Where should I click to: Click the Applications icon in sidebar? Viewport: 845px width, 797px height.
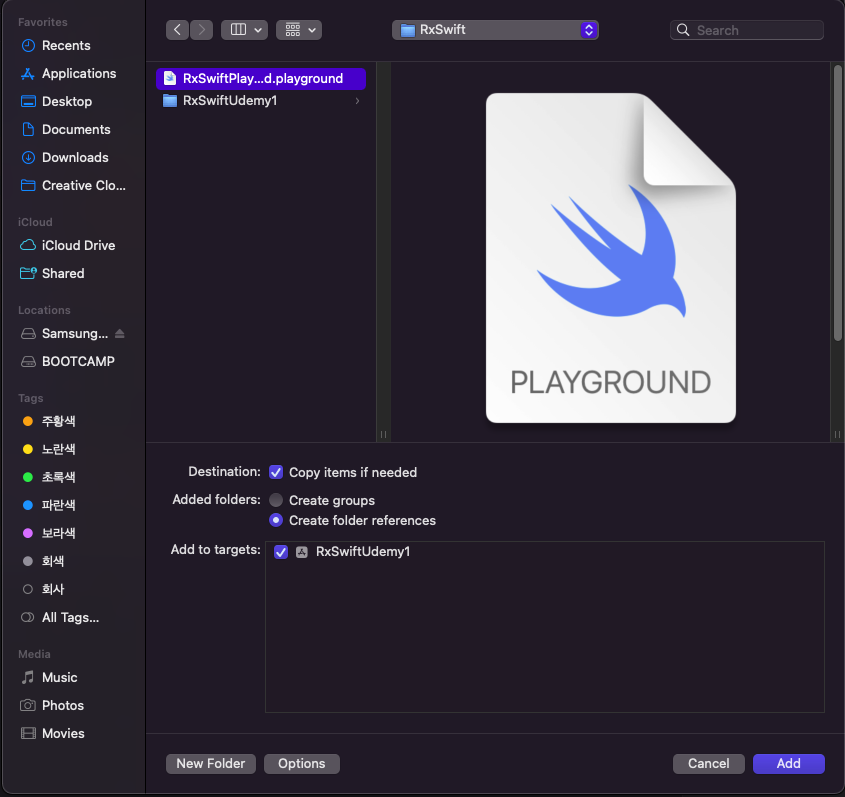tap(28, 74)
